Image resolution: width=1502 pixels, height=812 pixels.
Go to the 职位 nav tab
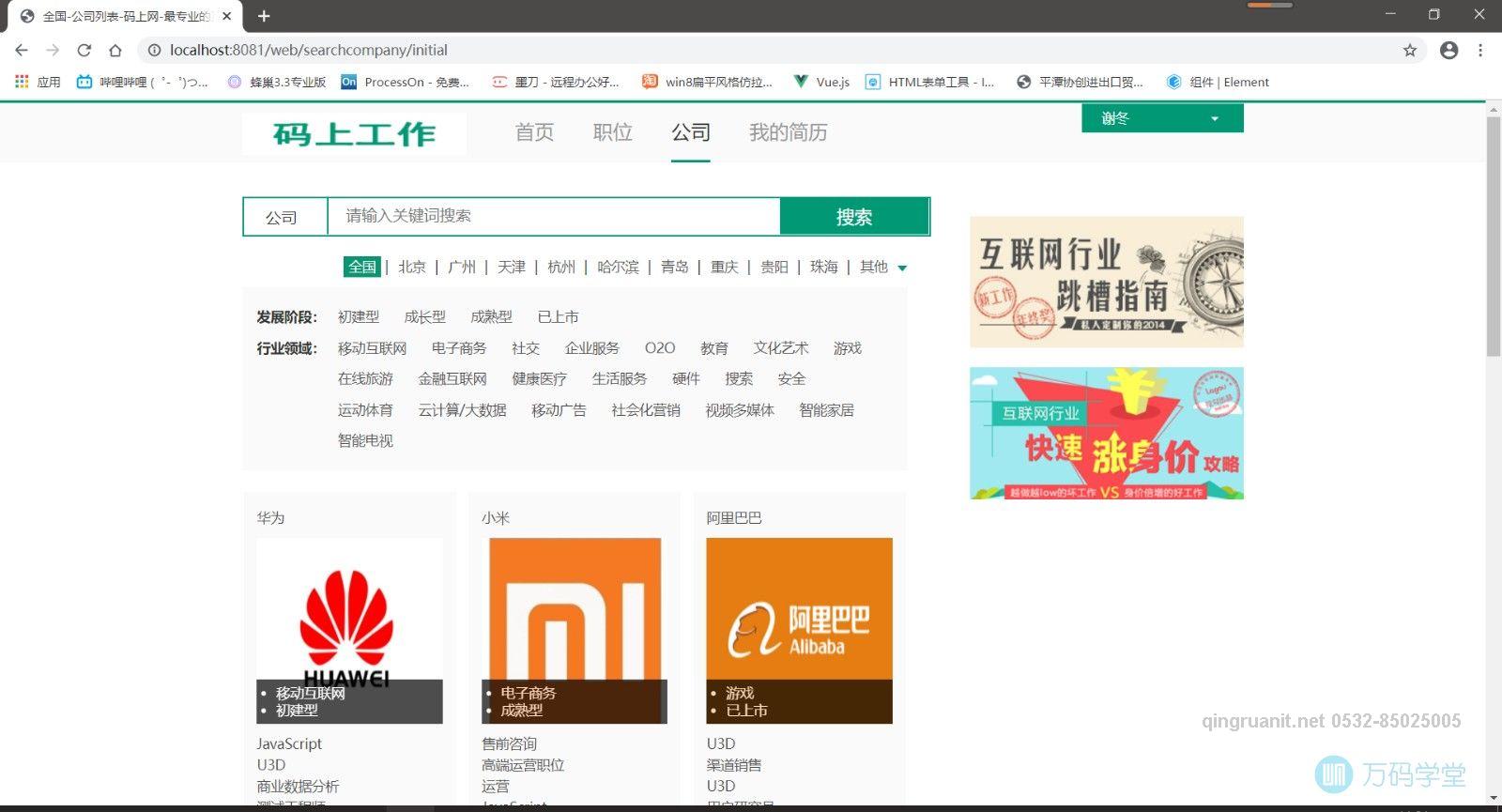[x=612, y=132]
